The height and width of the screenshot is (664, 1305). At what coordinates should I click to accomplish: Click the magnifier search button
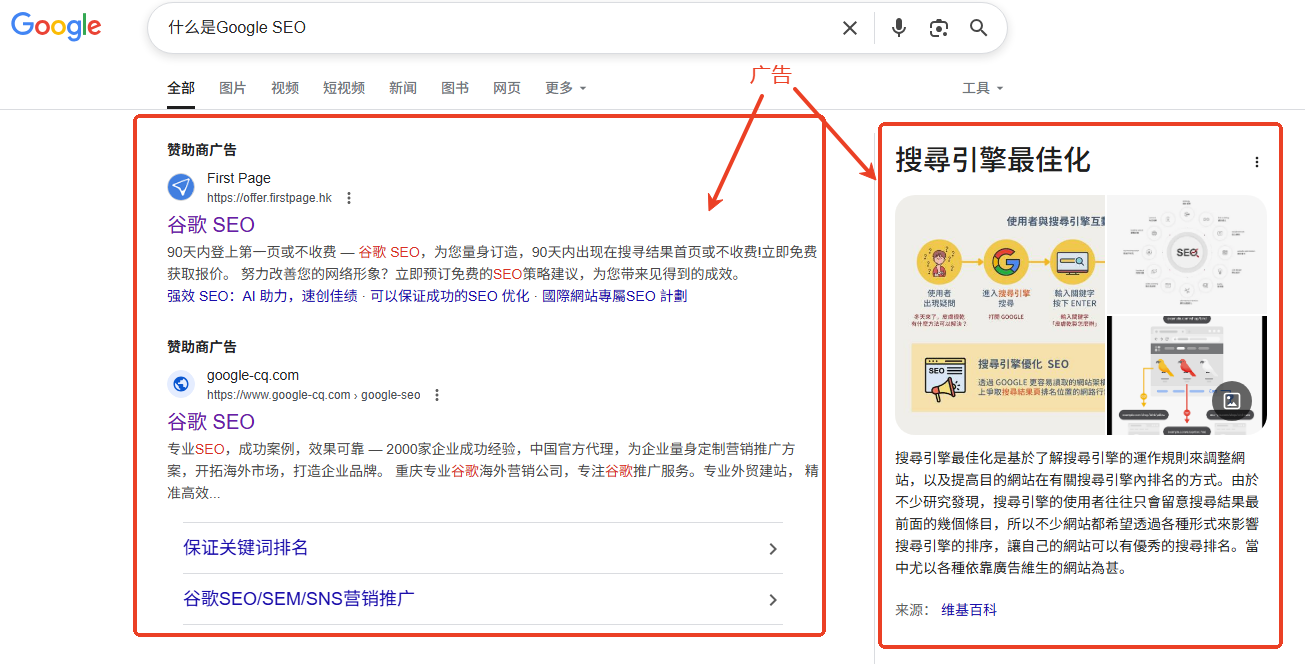click(979, 28)
